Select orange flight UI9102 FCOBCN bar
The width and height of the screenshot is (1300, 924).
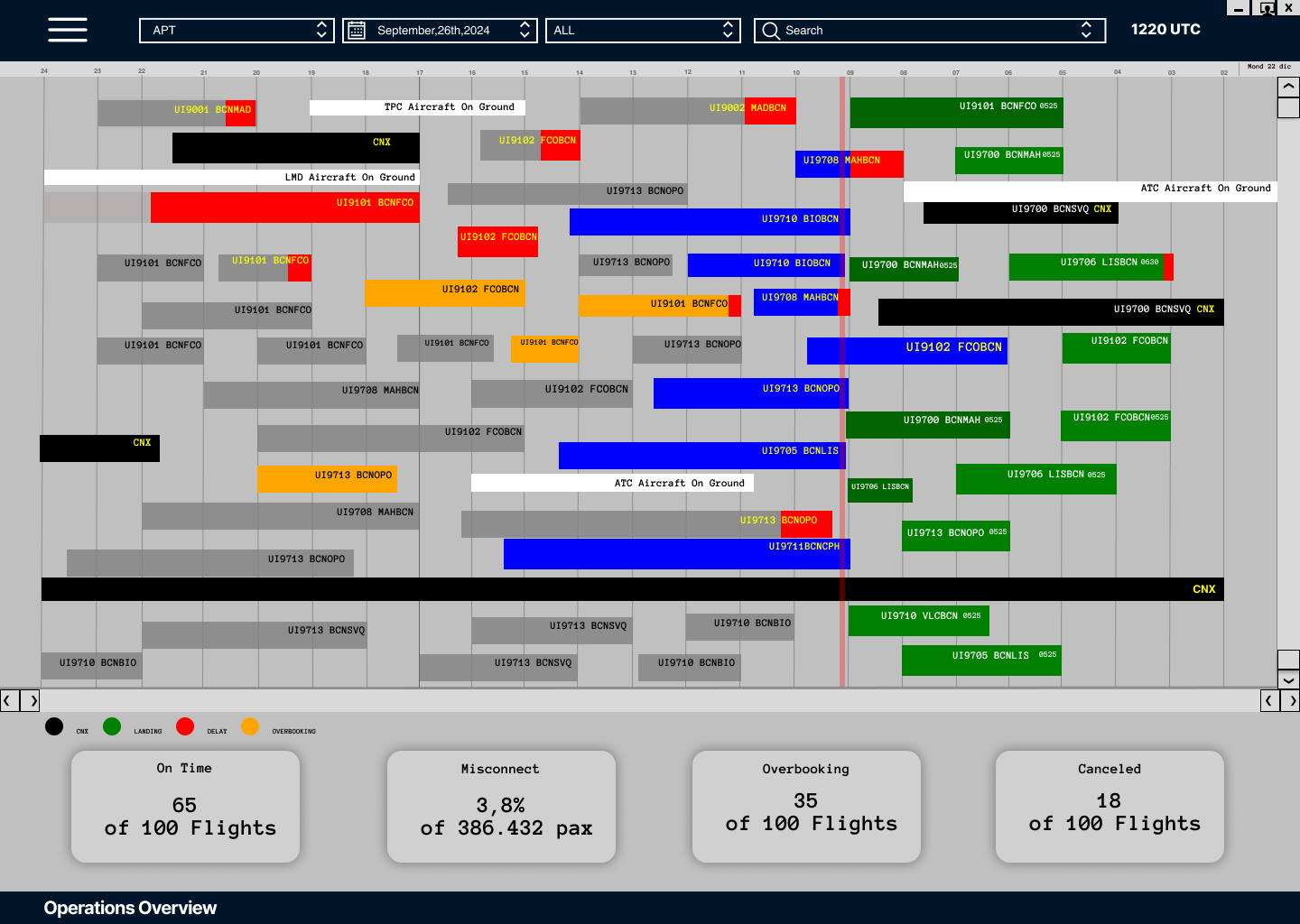(444, 293)
